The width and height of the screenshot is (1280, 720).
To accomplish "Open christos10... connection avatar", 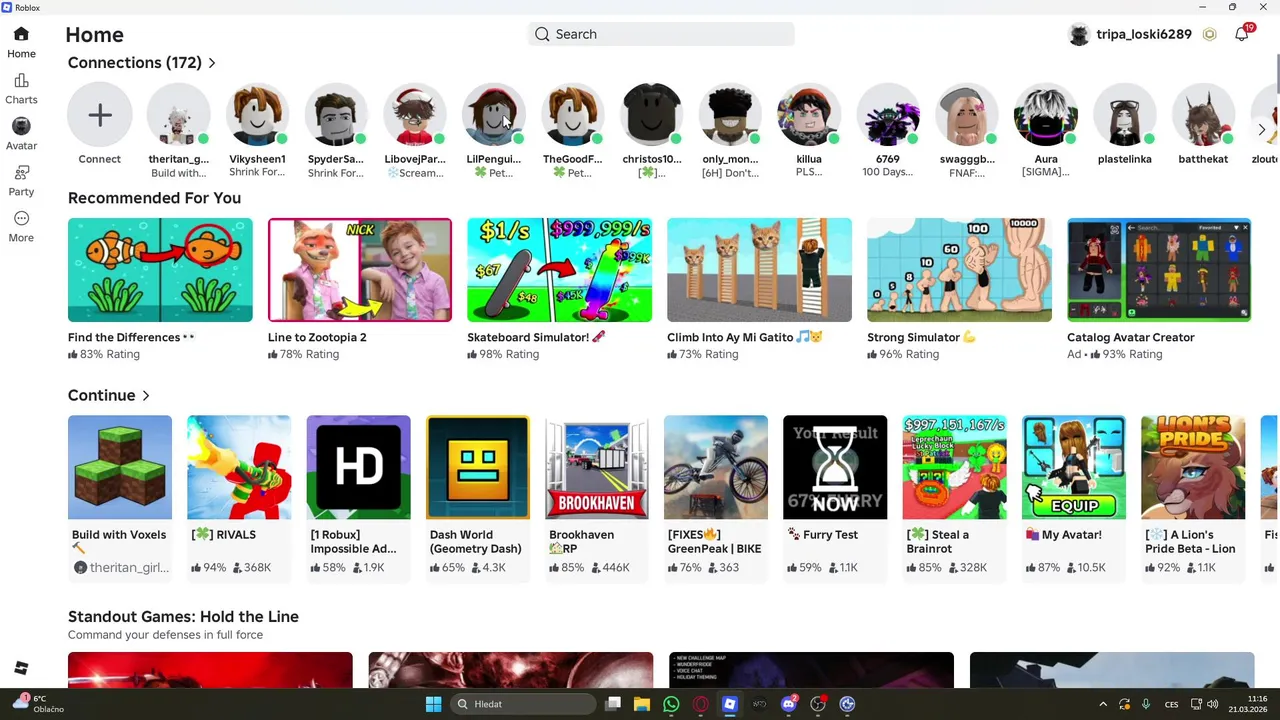I will click(x=652, y=115).
